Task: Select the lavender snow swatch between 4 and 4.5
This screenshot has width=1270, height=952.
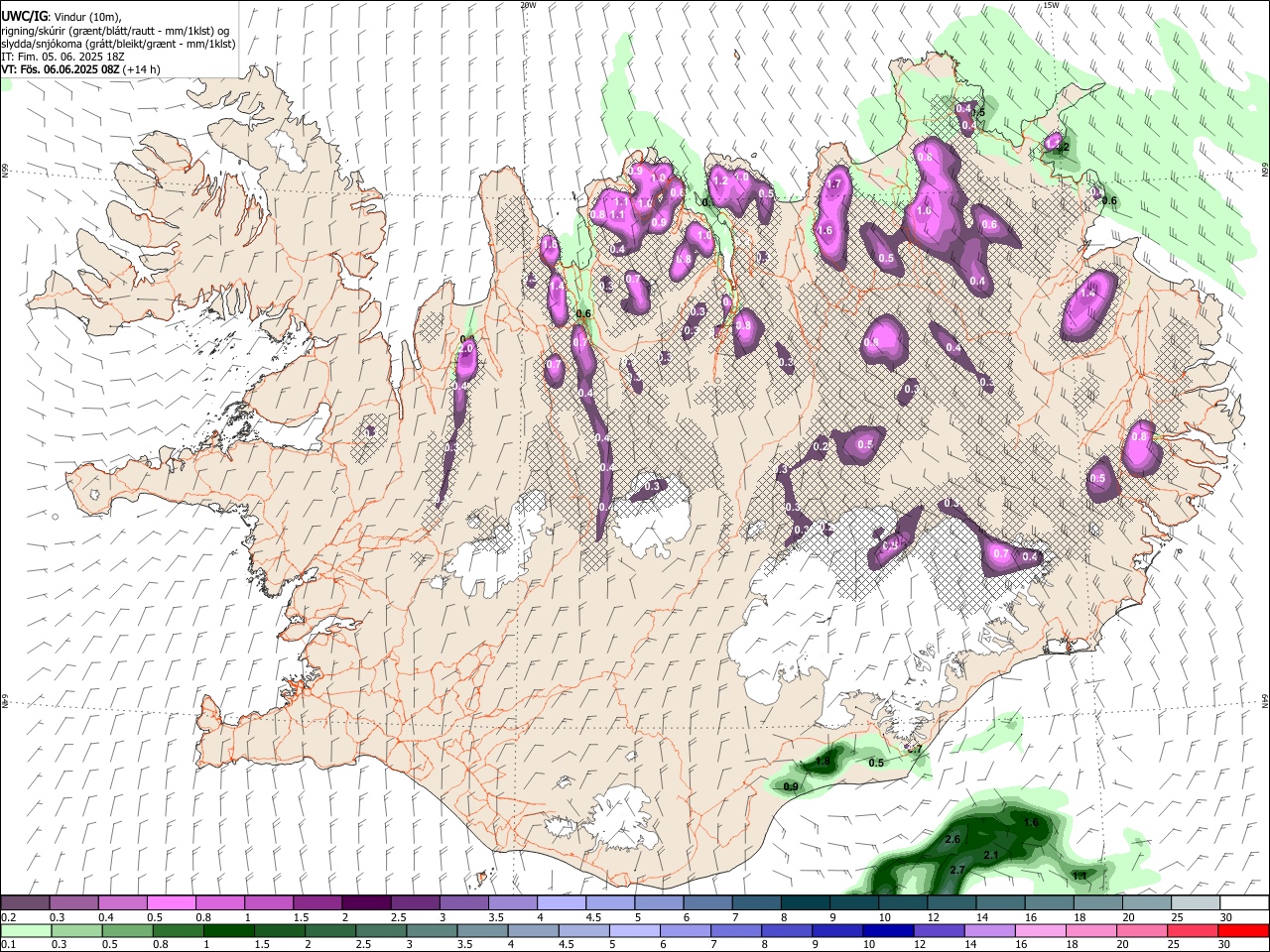Action: click(562, 903)
